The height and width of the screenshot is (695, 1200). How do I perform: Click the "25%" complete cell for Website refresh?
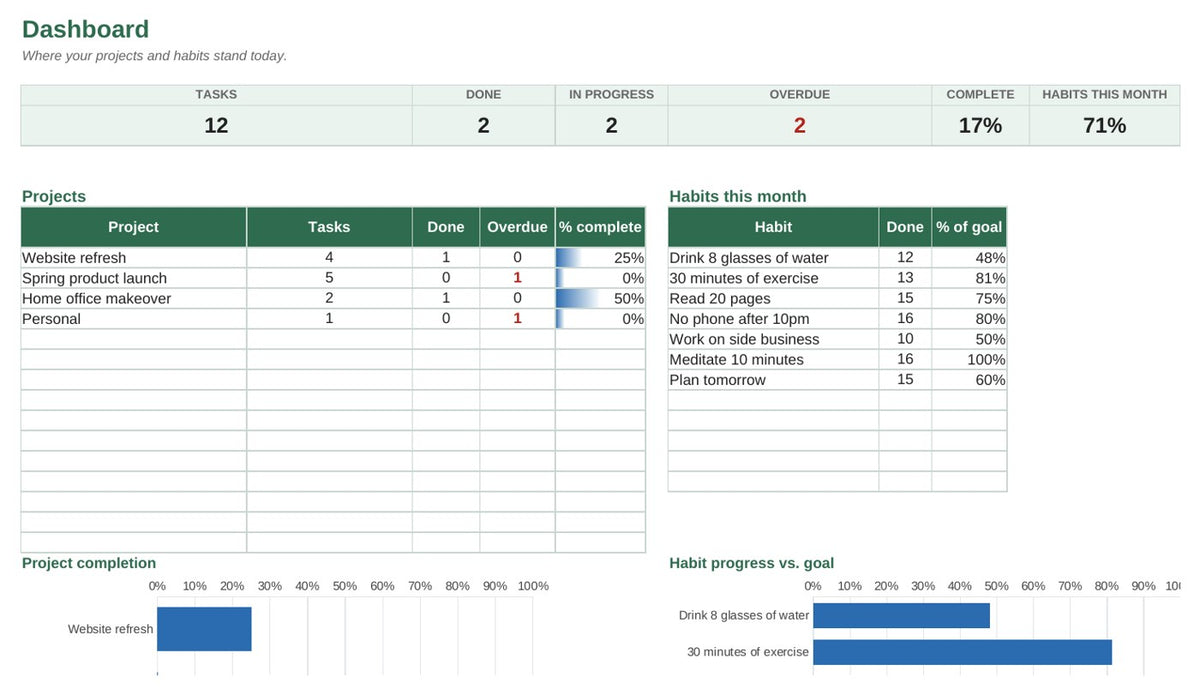(600, 258)
